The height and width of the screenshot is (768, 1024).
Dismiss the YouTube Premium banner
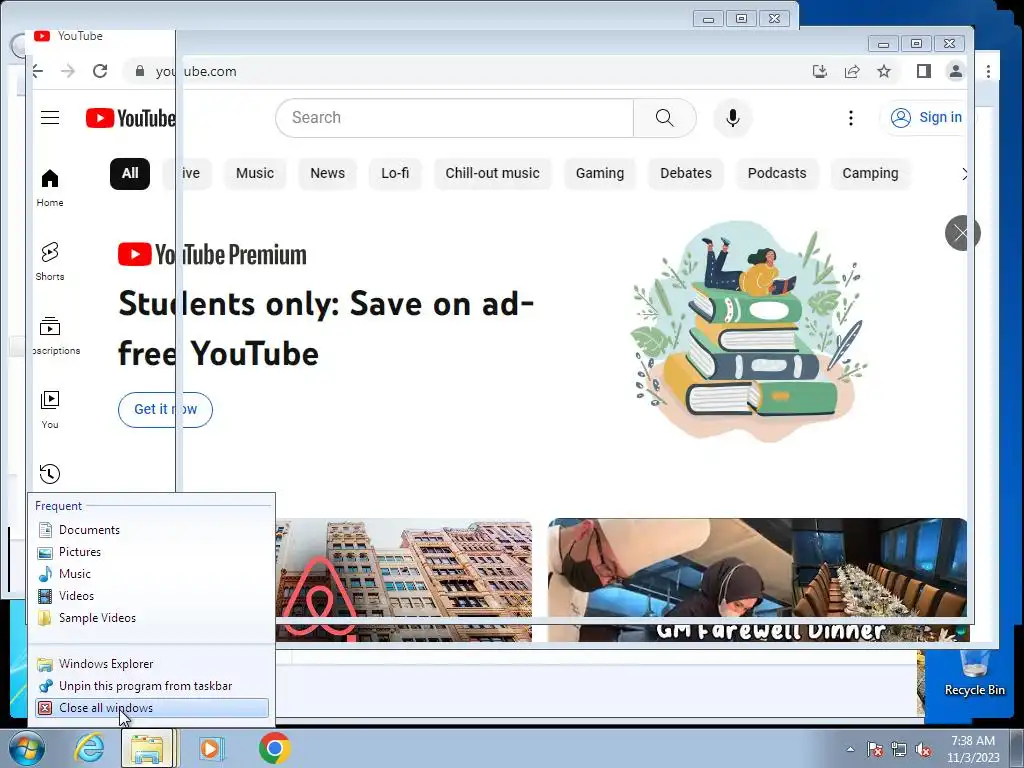(961, 232)
